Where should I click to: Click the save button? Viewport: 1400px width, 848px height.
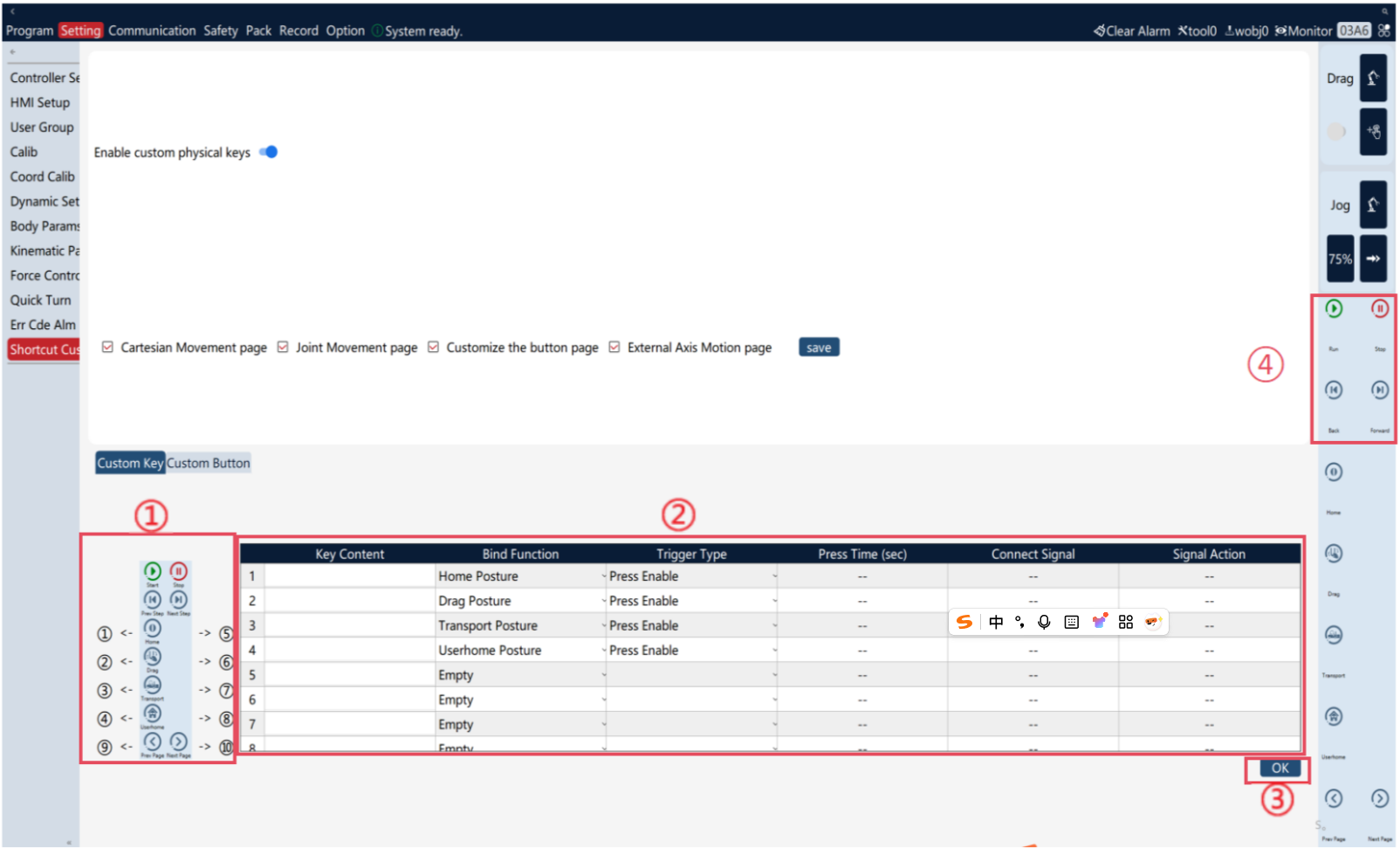(819, 348)
